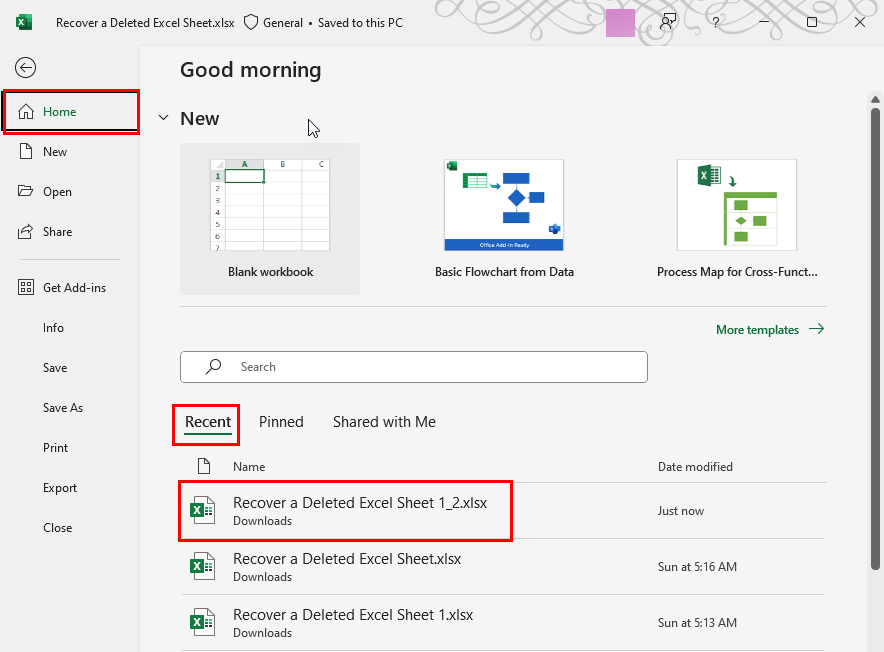Click the Excel app icon in title bar
The image size is (884, 652).
24,23
